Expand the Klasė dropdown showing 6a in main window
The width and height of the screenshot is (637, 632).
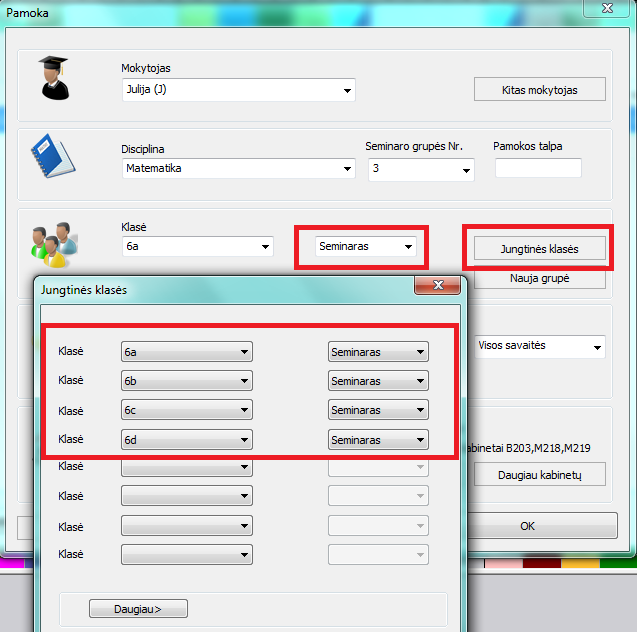(x=196, y=246)
